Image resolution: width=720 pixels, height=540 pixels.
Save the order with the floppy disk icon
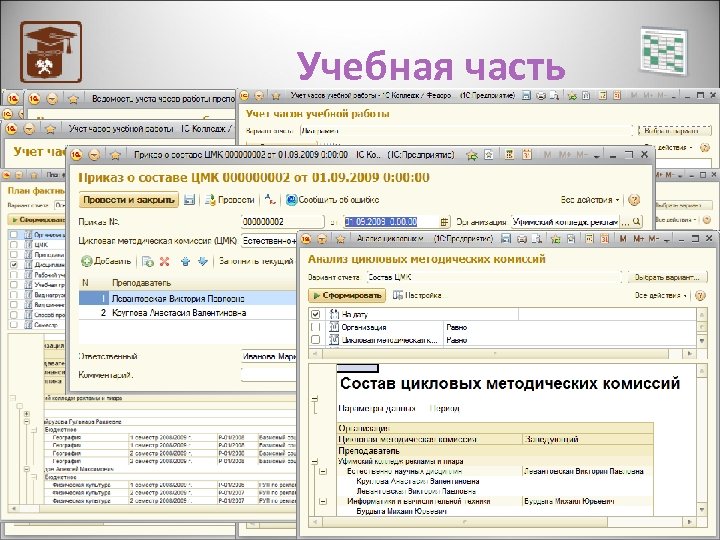pos(189,200)
